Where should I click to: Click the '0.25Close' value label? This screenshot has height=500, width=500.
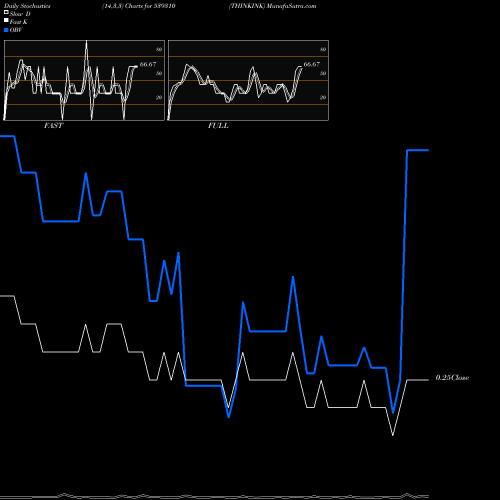coord(452,378)
